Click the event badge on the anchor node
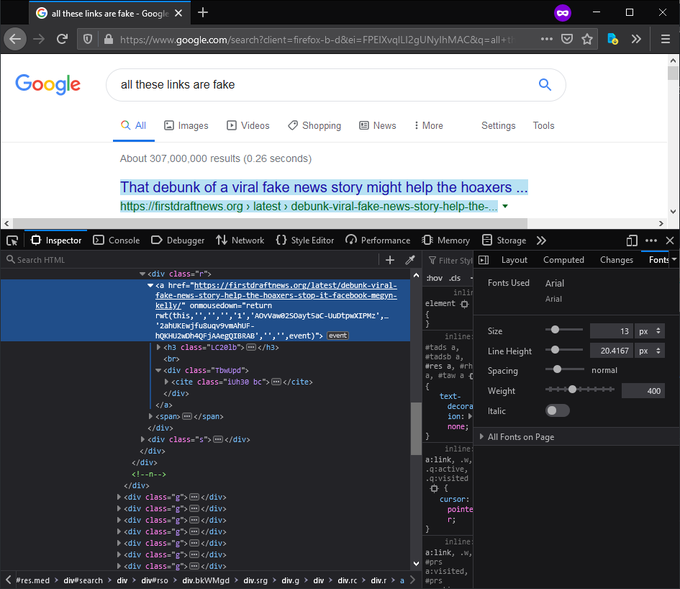680x589 pixels. [x=337, y=336]
